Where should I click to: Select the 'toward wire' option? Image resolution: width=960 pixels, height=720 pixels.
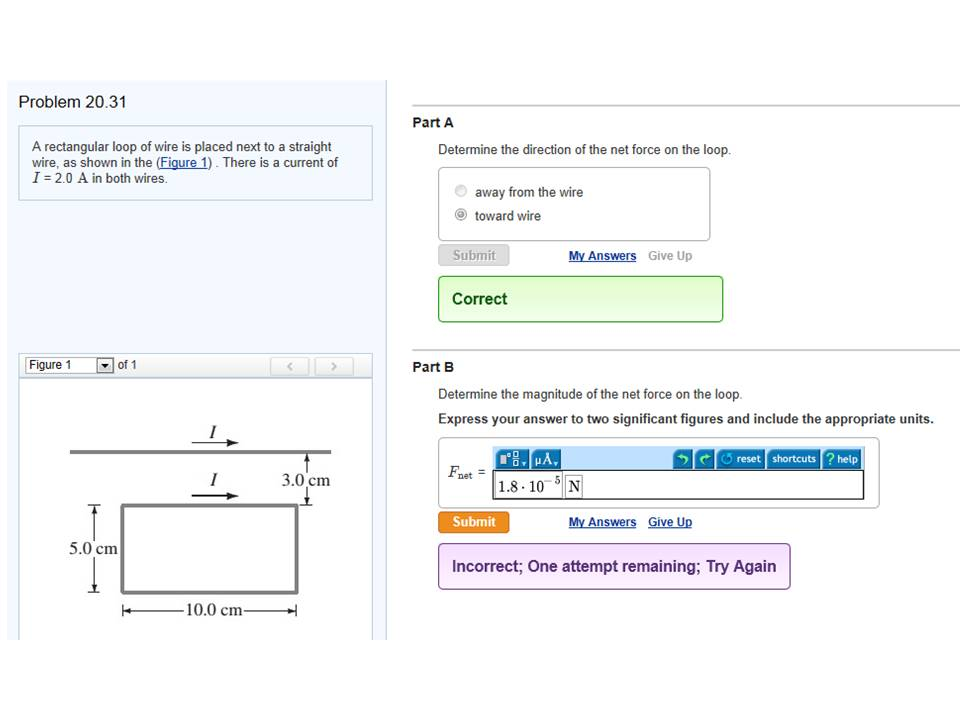click(x=460, y=214)
